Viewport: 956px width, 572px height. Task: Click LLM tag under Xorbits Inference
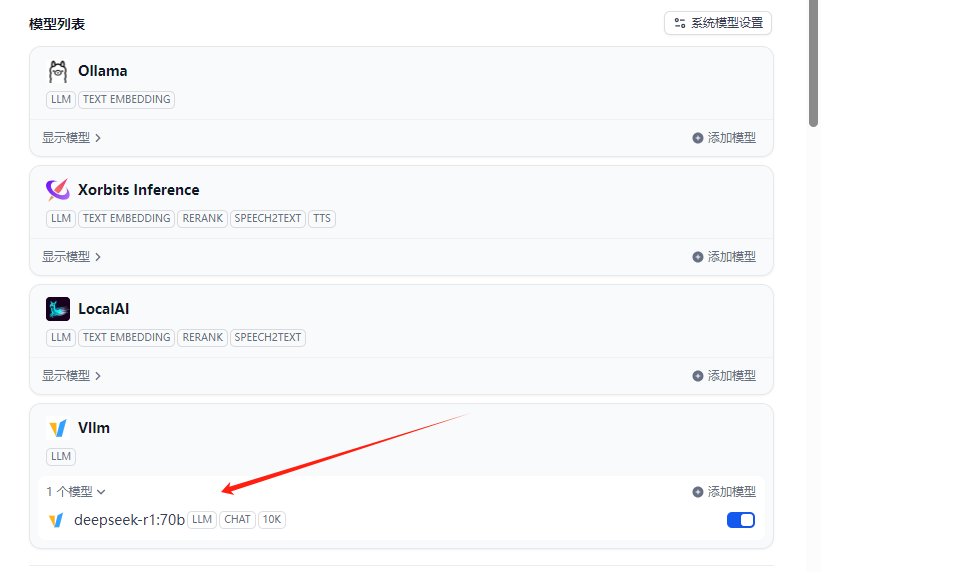tap(61, 218)
